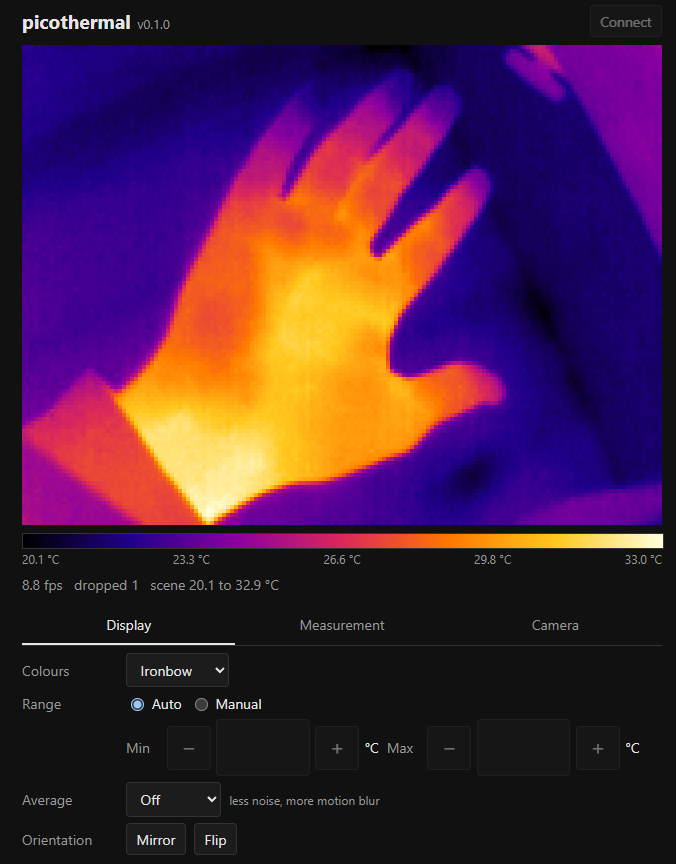Click the Range setting label
676x864 pixels.
tap(41, 704)
